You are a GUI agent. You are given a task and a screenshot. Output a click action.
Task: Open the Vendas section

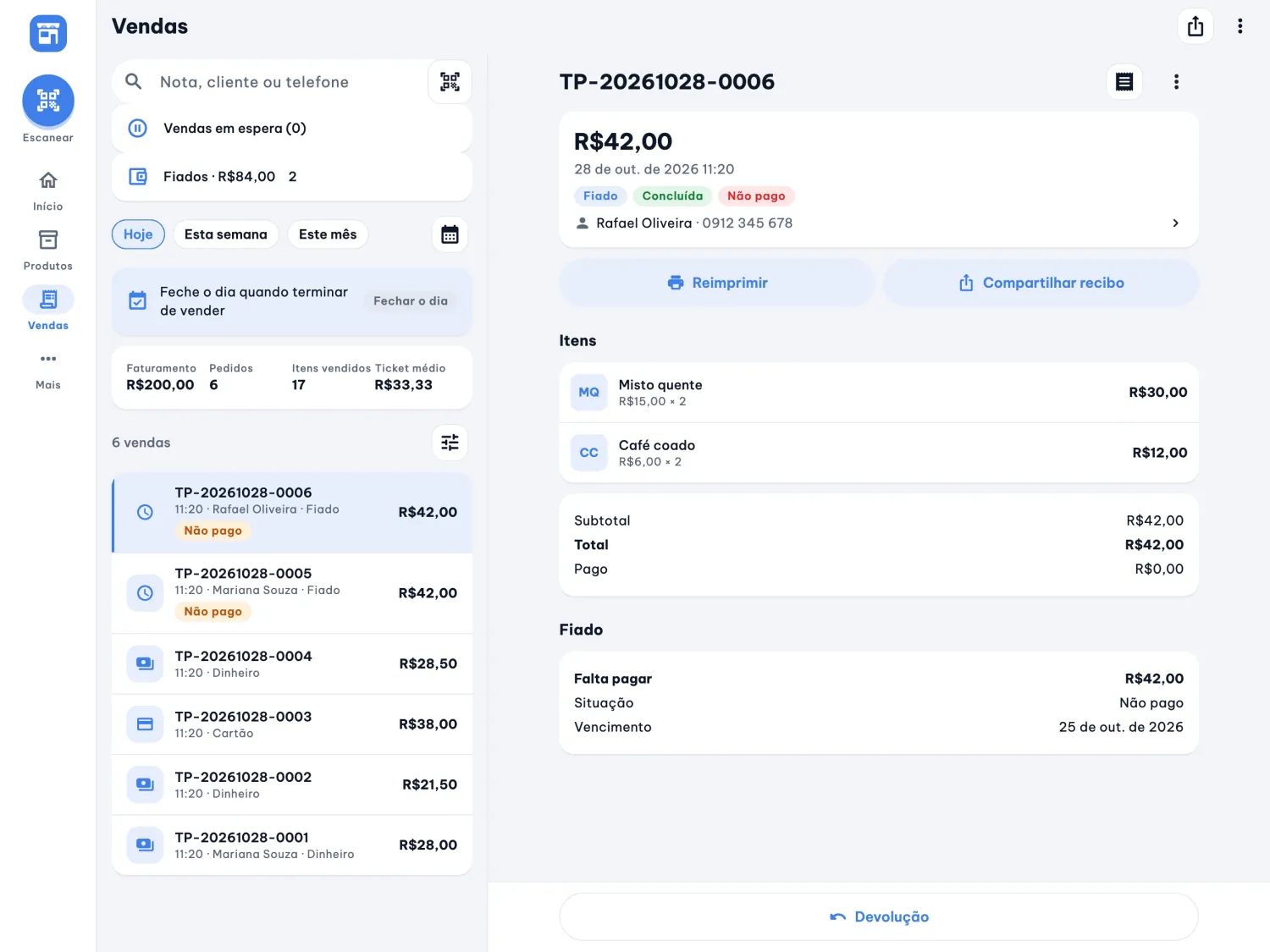(x=48, y=310)
